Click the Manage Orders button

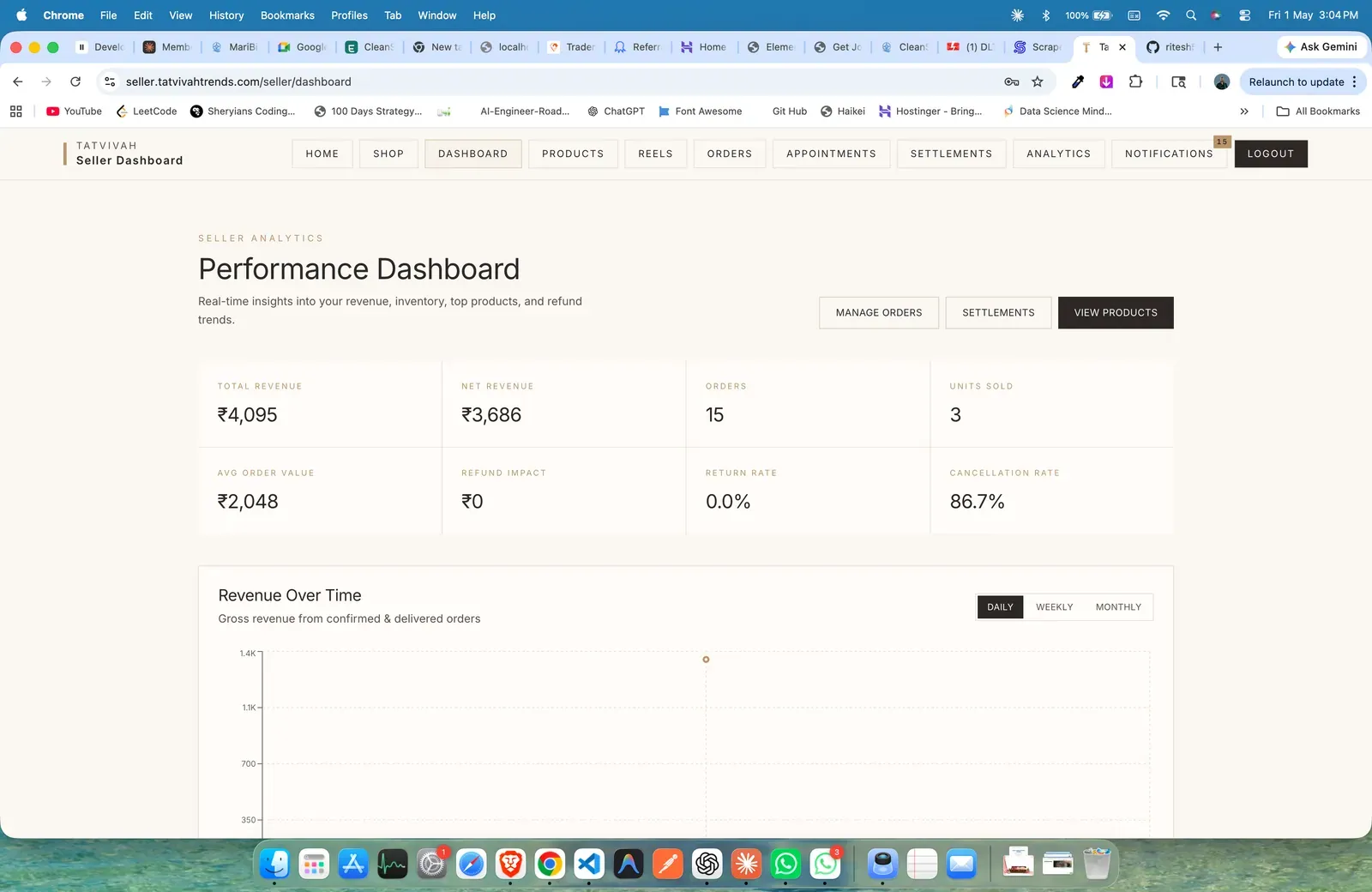click(x=879, y=313)
